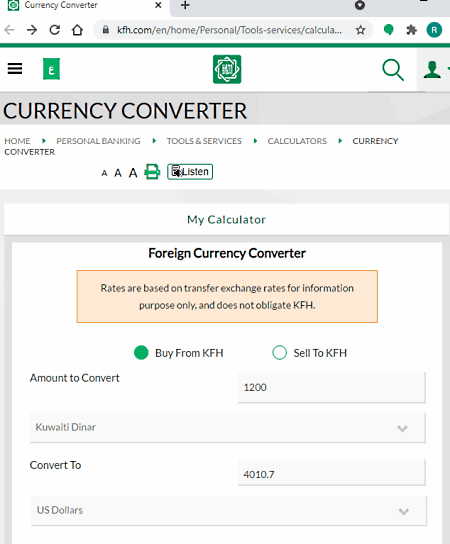The image size is (450, 544).
Task: Reload the page with refresh icon
Action: [x=54, y=30]
